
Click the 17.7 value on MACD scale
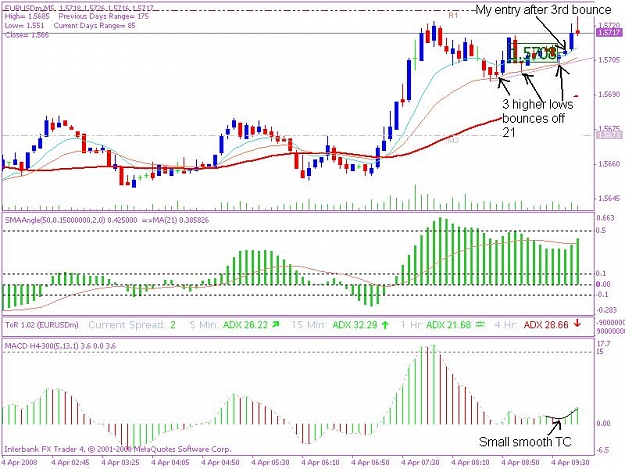point(604,343)
